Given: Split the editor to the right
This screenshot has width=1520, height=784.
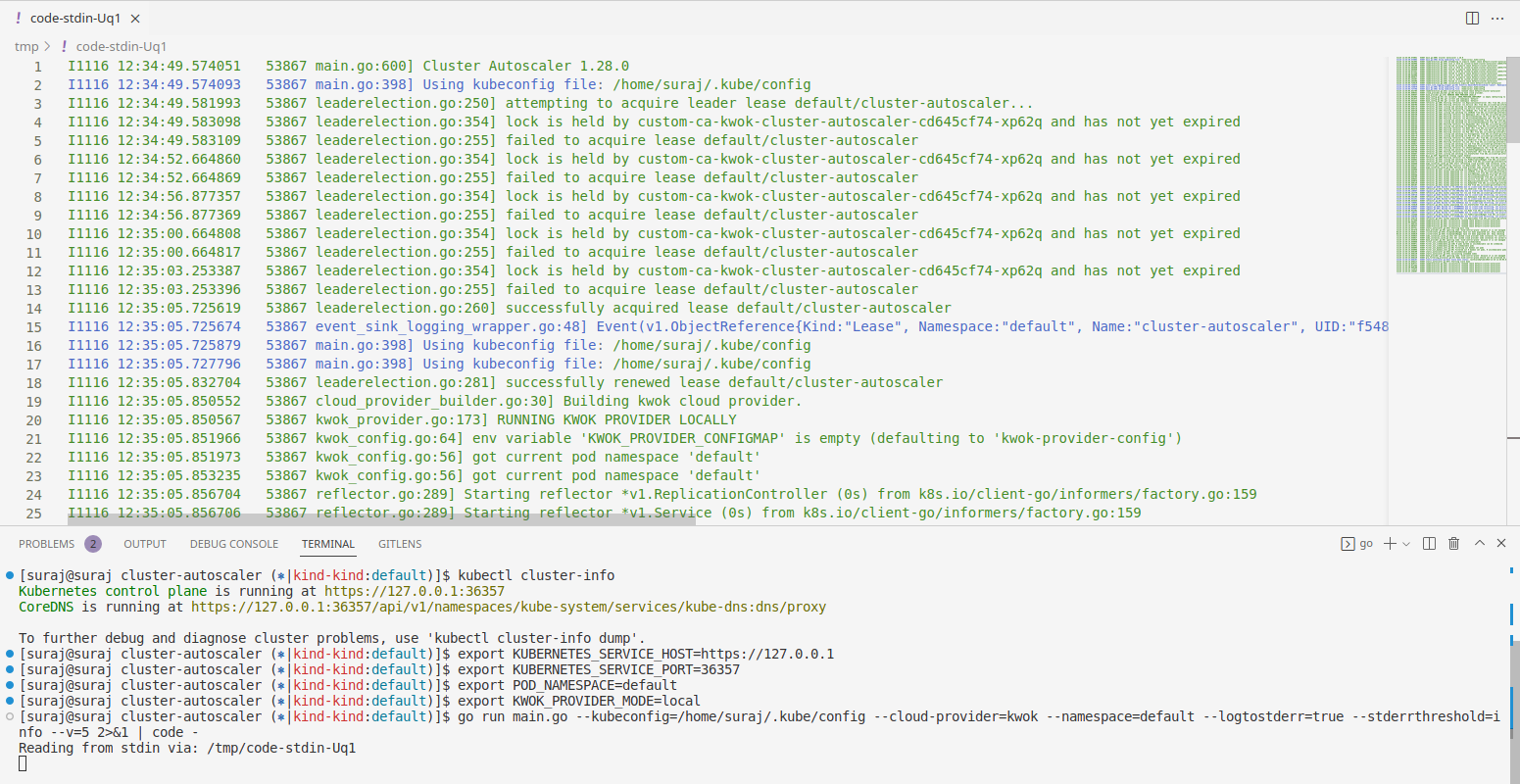Looking at the screenshot, I should 1472,18.
